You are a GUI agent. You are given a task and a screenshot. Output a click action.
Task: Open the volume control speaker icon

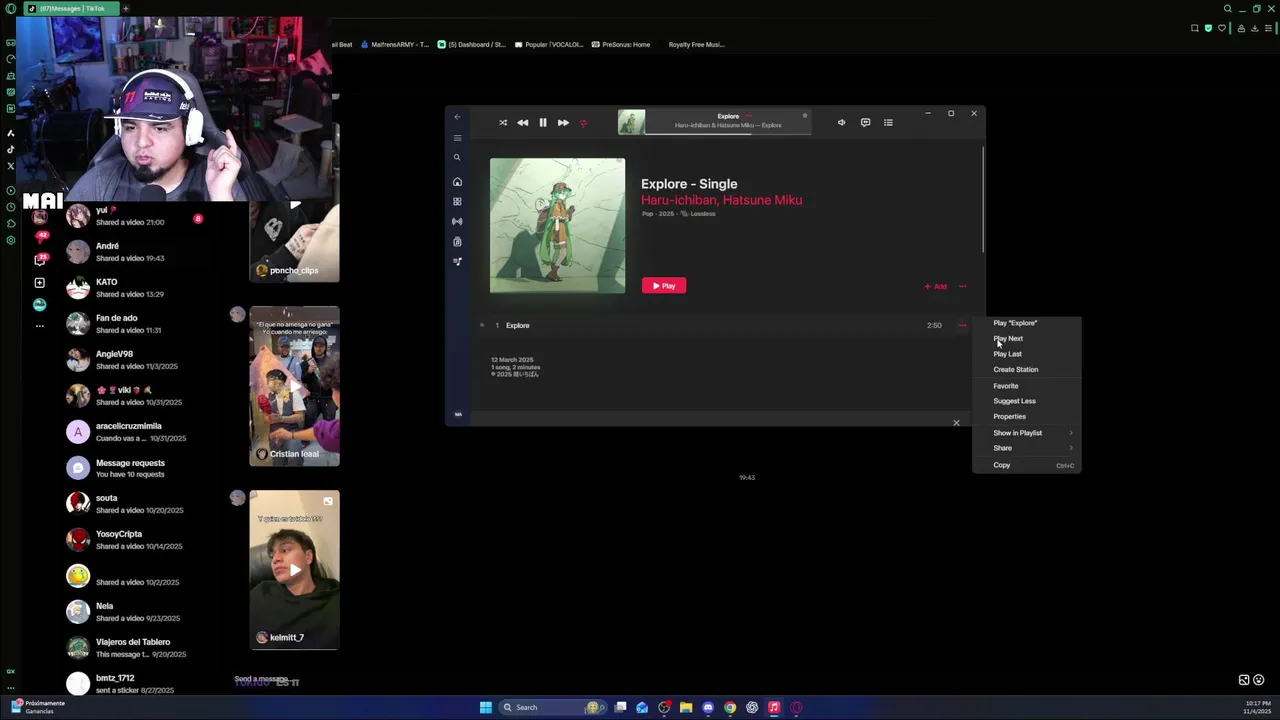click(841, 123)
